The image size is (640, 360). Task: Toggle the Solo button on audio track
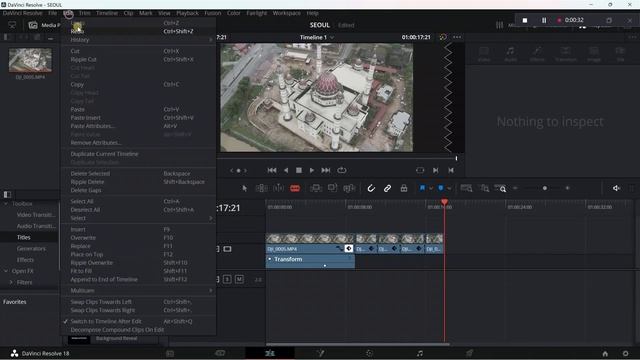(227, 280)
